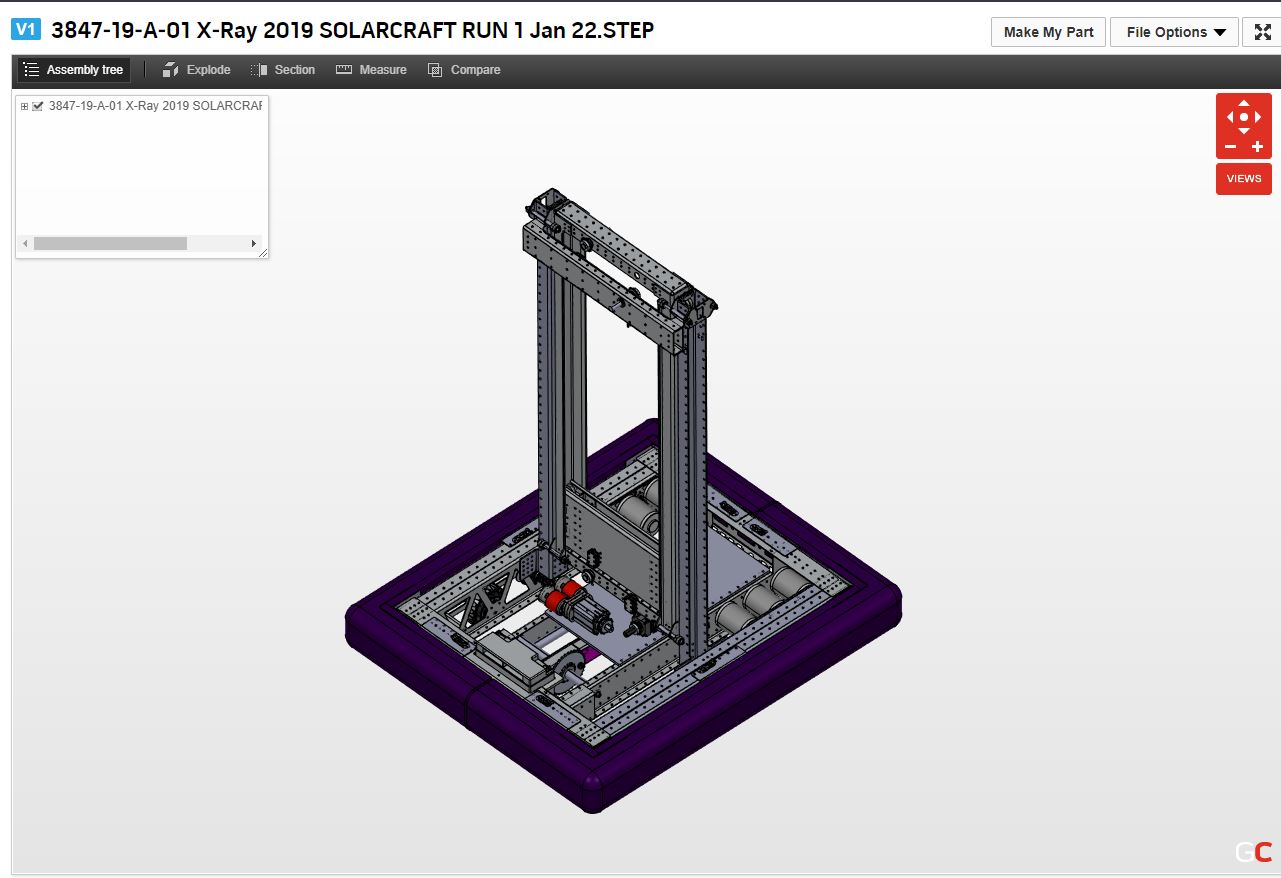The height and width of the screenshot is (878, 1281).
Task: Pan view left with the left arrow
Action: point(1230,117)
